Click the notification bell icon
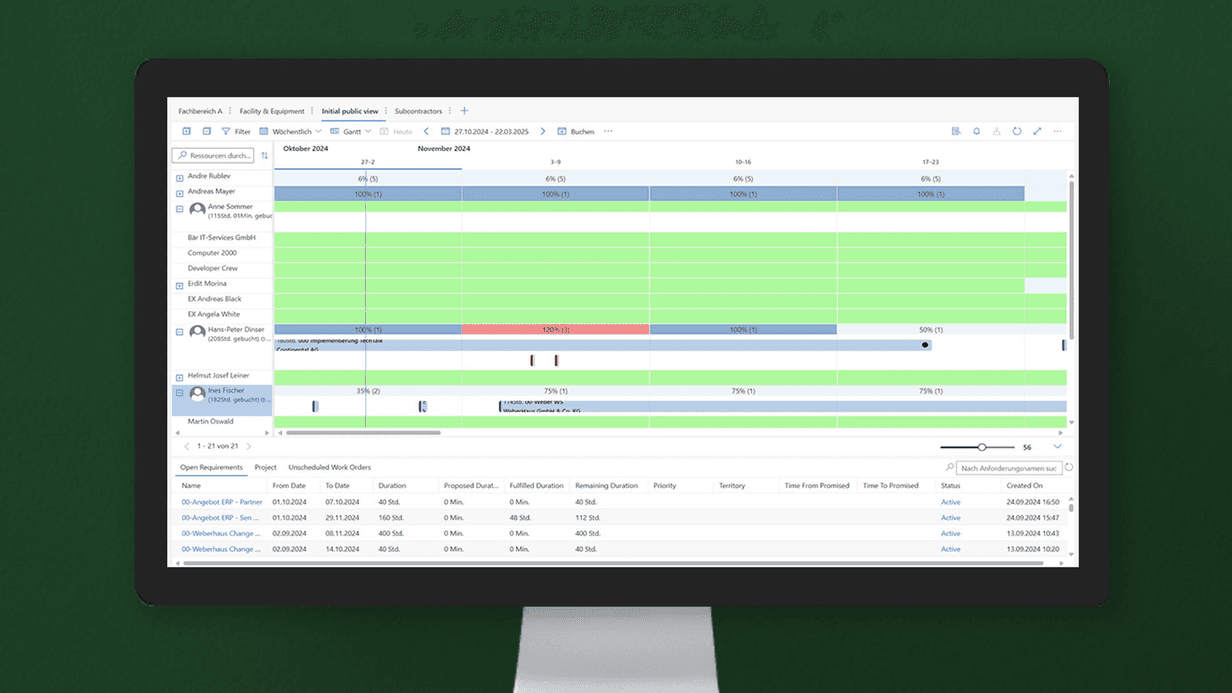The width and height of the screenshot is (1232, 693). 977,131
